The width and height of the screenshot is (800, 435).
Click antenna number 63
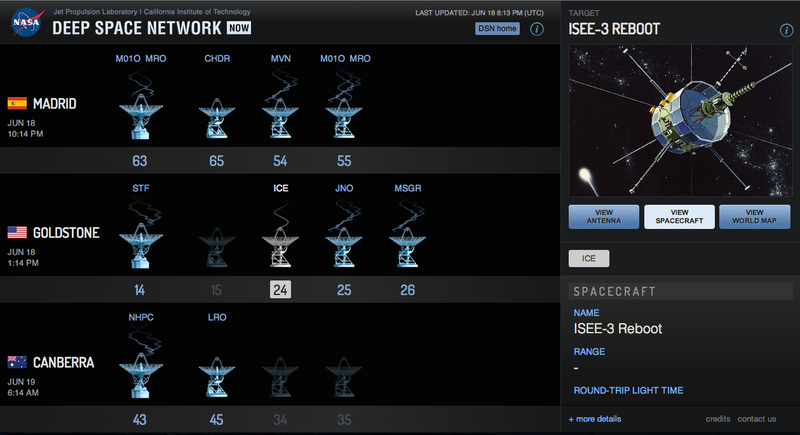click(140, 161)
